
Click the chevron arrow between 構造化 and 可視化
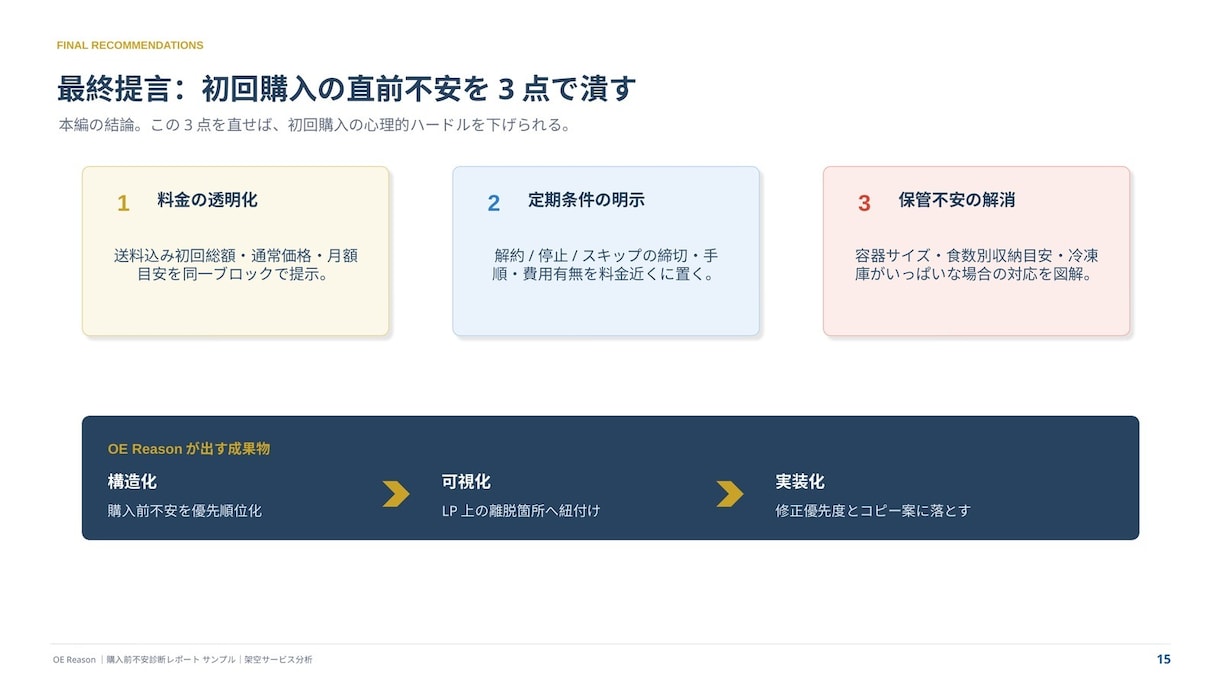[x=396, y=494]
